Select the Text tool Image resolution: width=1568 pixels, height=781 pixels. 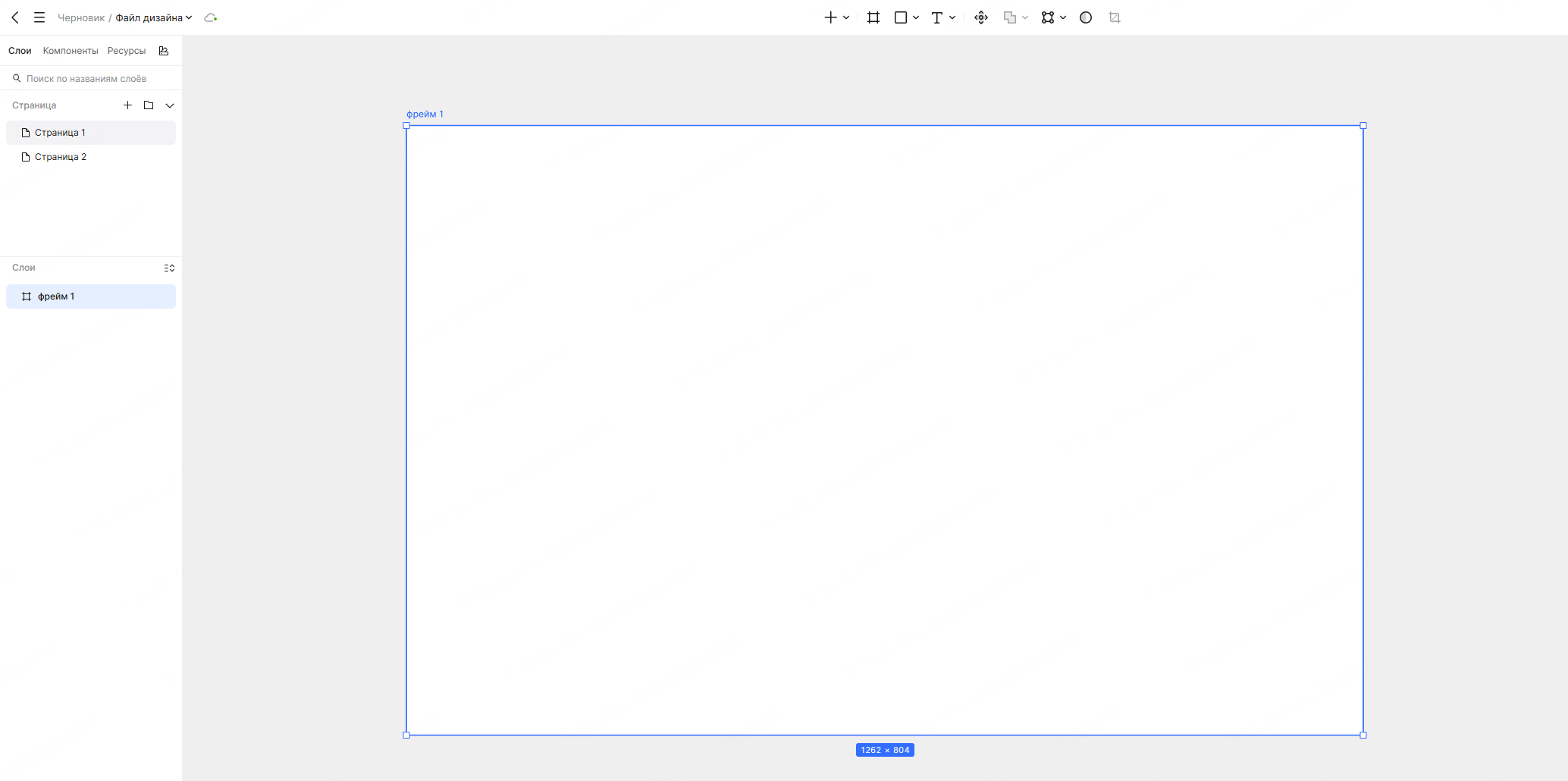(x=937, y=17)
